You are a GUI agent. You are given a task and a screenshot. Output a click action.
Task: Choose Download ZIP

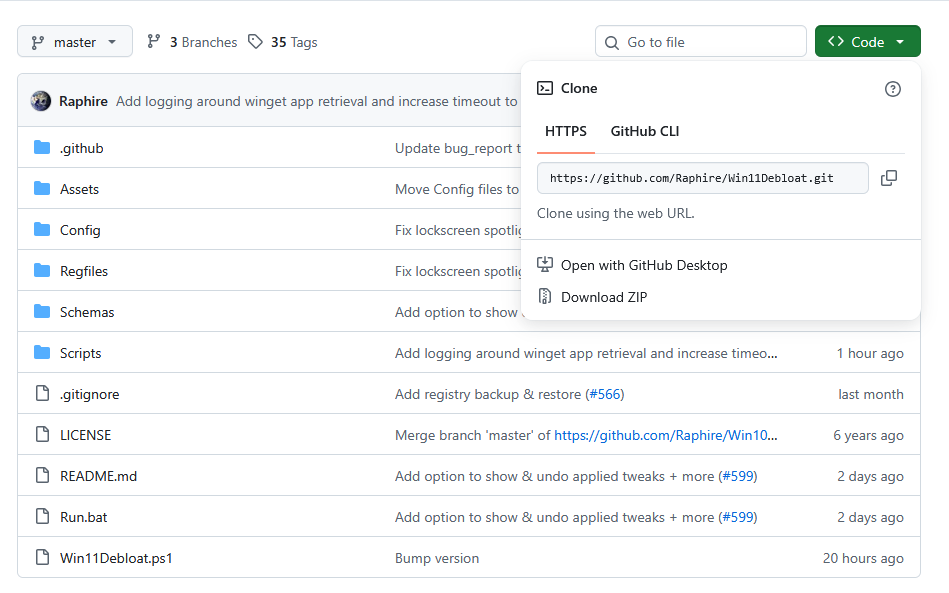pyautogui.click(x=604, y=297)
